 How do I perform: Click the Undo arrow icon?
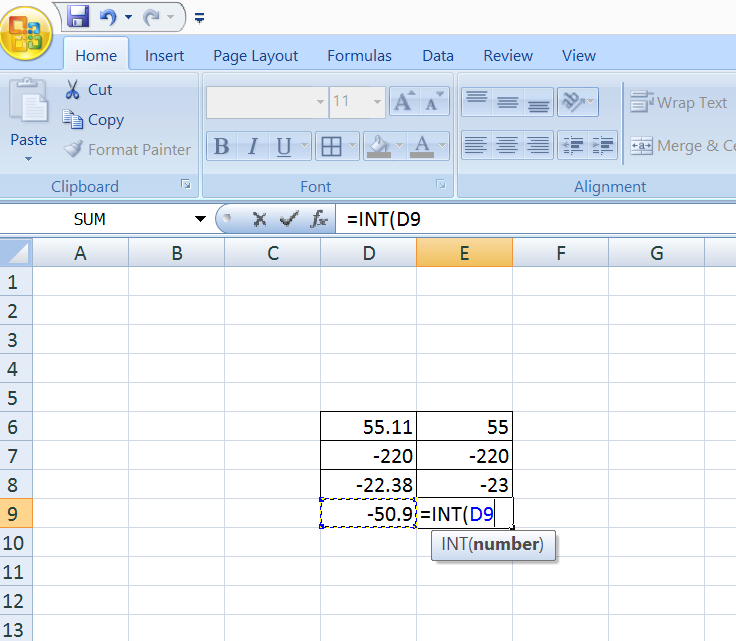pos(108,16)
